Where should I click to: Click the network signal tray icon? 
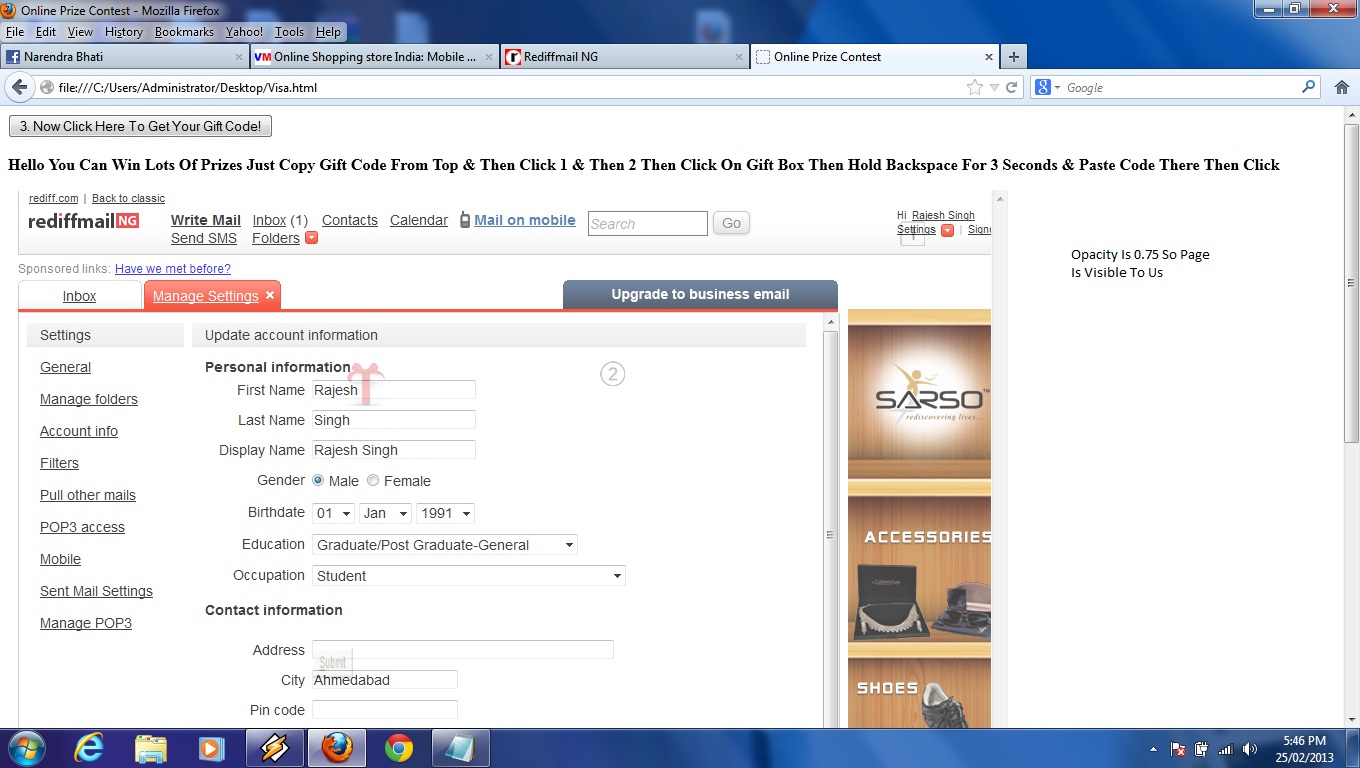point(1225,749)
